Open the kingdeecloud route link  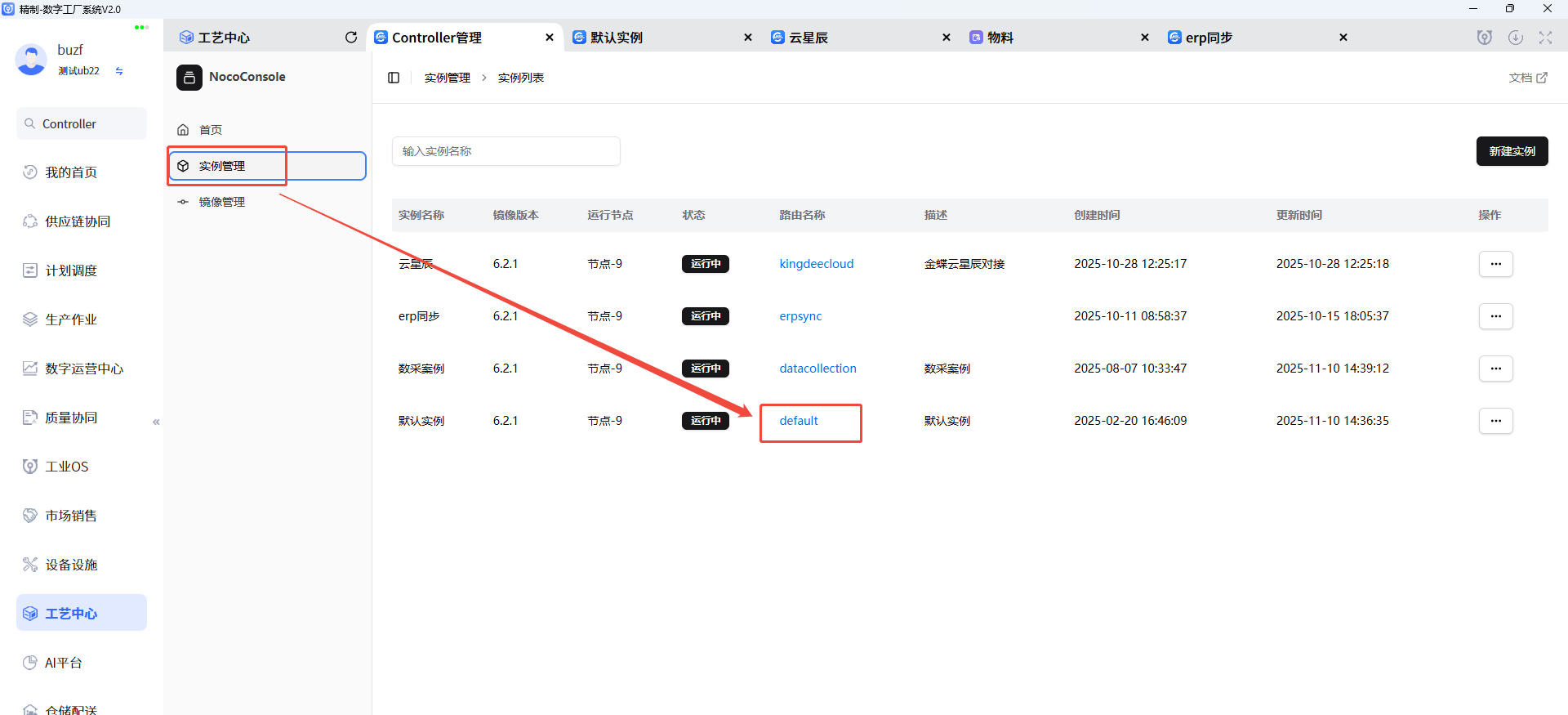(817, 264)
